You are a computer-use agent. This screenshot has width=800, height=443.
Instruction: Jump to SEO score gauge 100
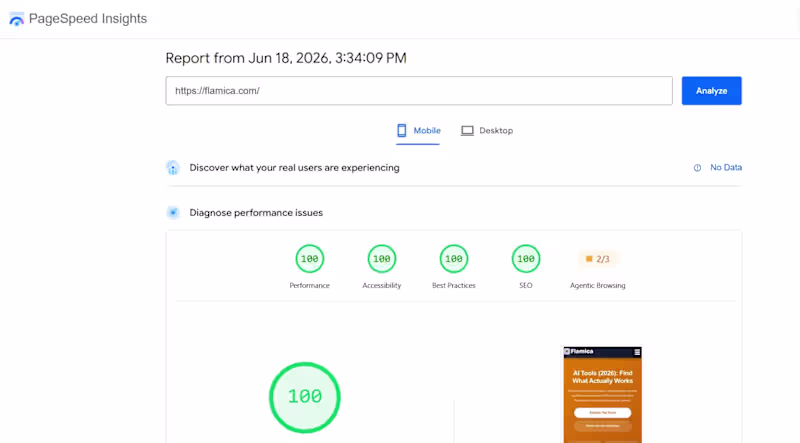click(x=526, y=259)
